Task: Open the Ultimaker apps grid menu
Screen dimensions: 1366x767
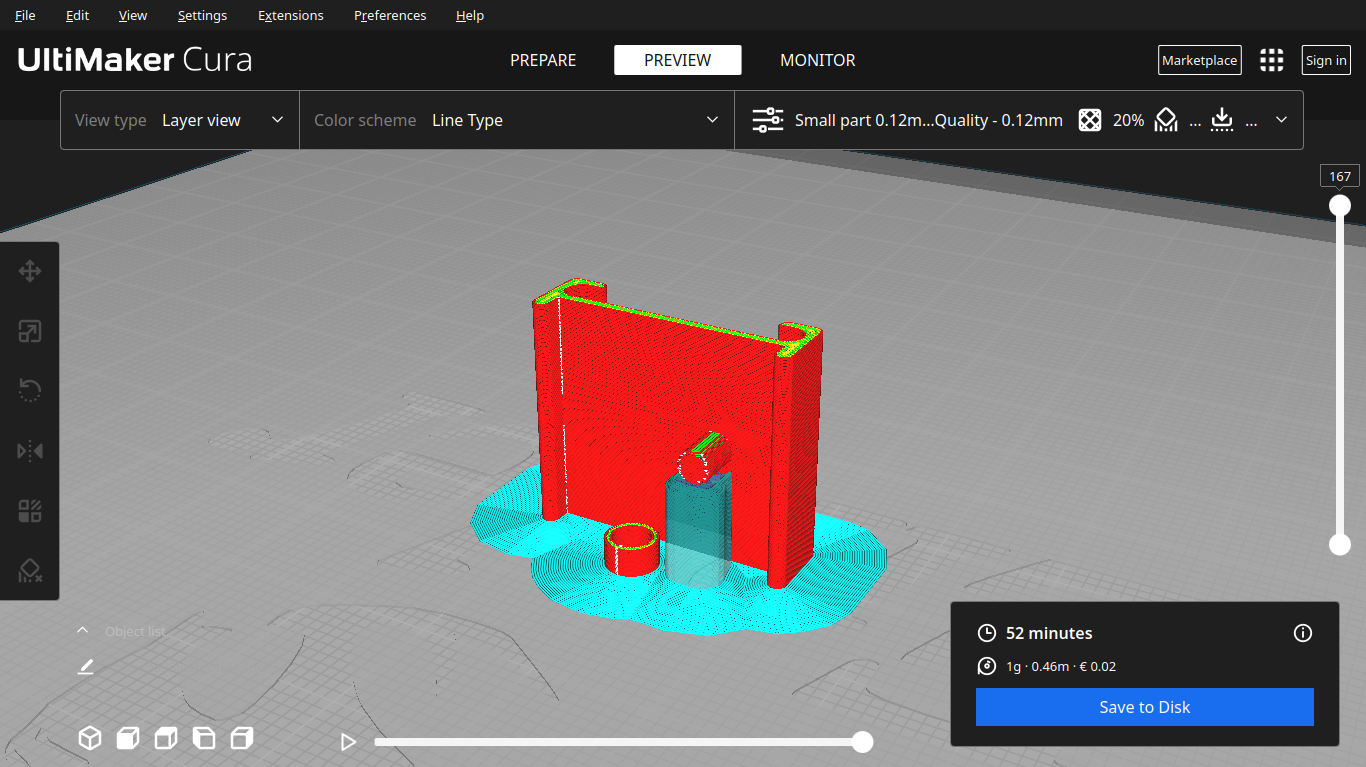Action: coord(1271,60)
